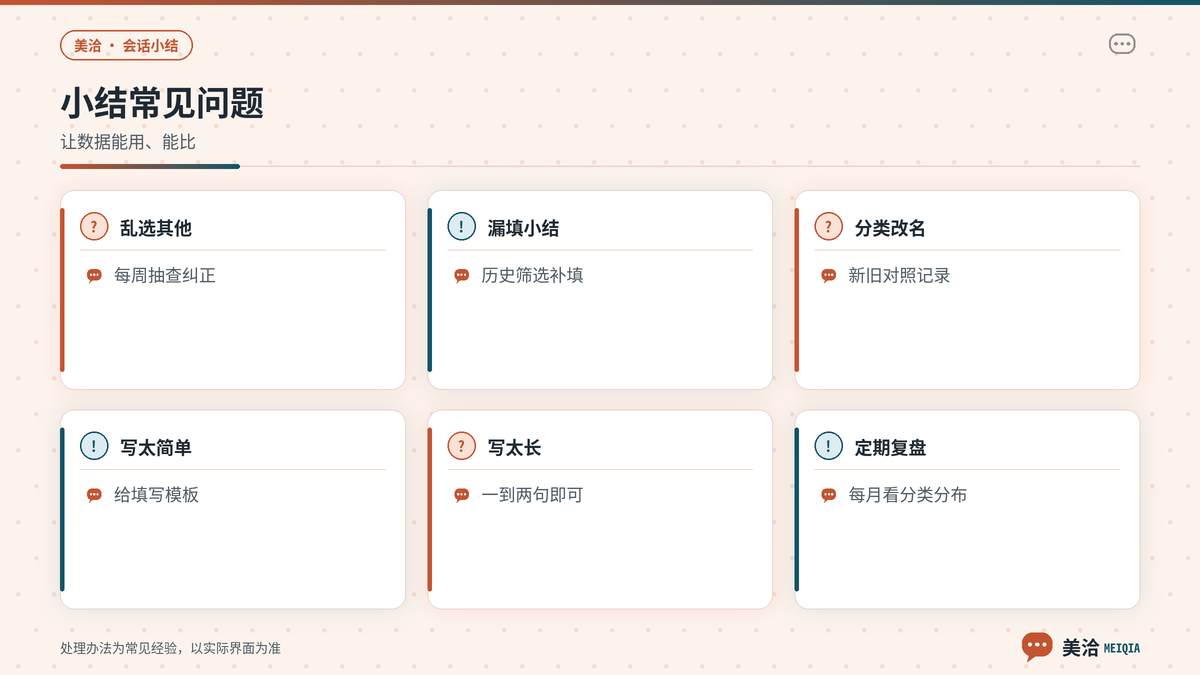Click the speech bubble bullet before 新旧对照记录
The width and height of the screenshot is (1200, 675).
[x=828, y=276]
